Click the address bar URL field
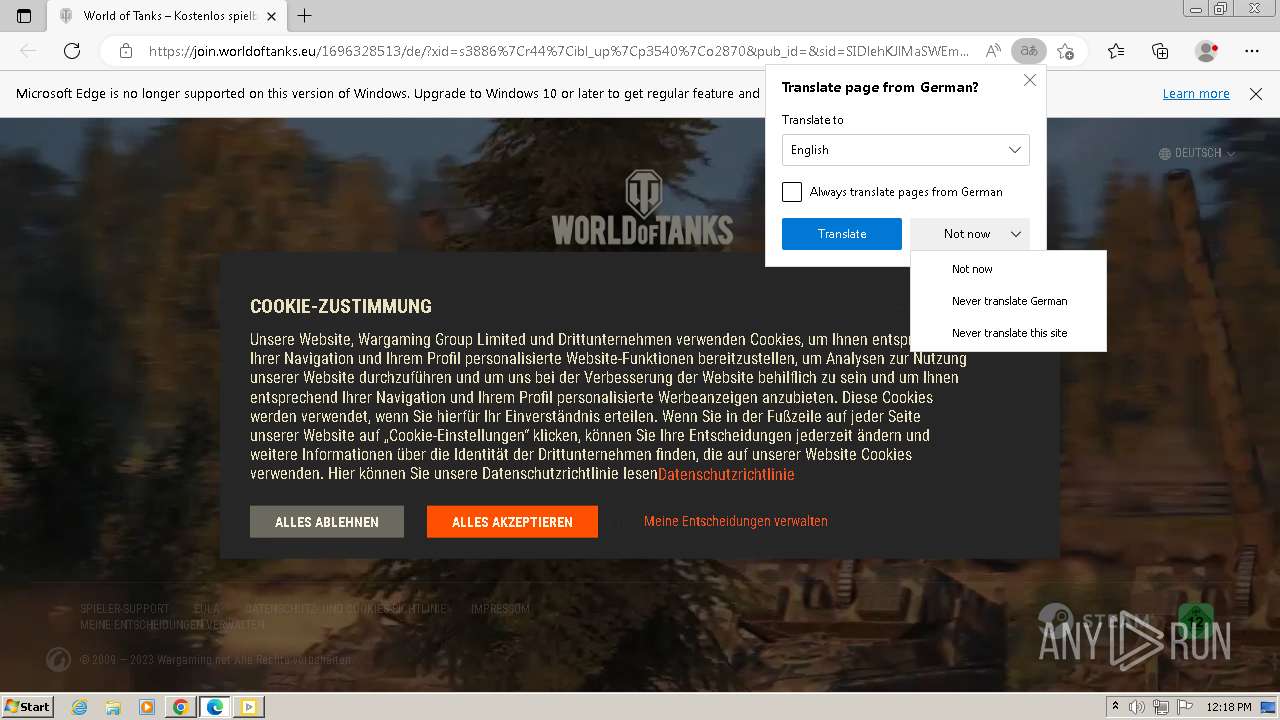 tap(558, 51)
